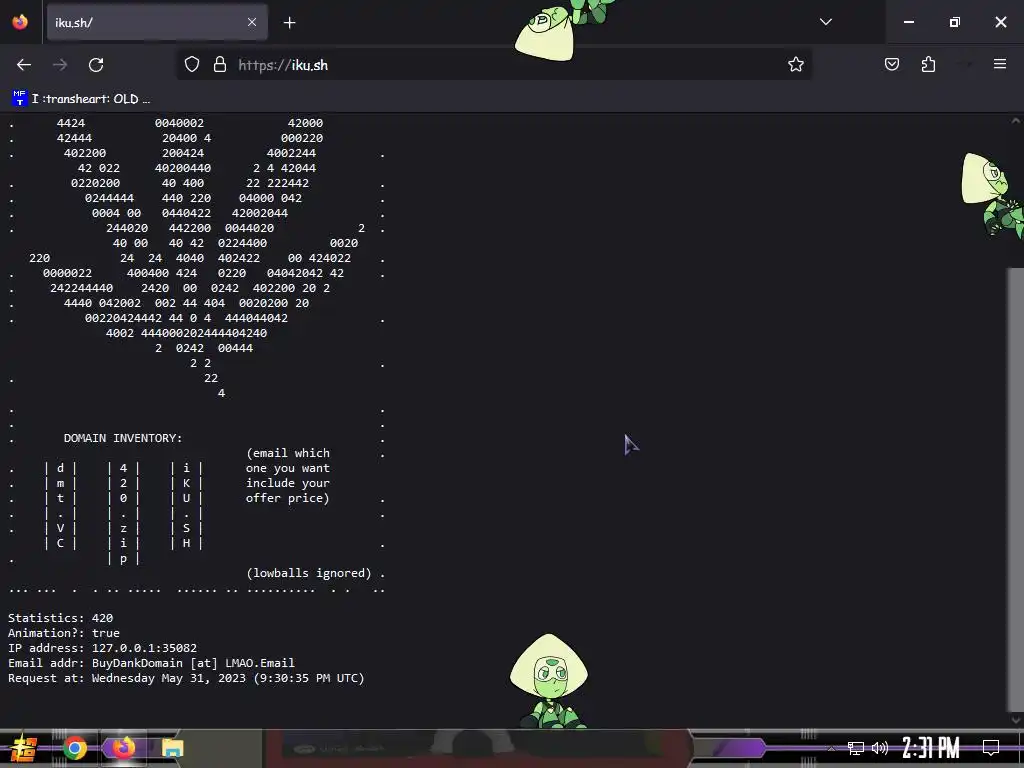Click the 'DOMAIN INVENTORY:' heading text
Viewport: 1024px width, 768px height.
tap(123, 438)
